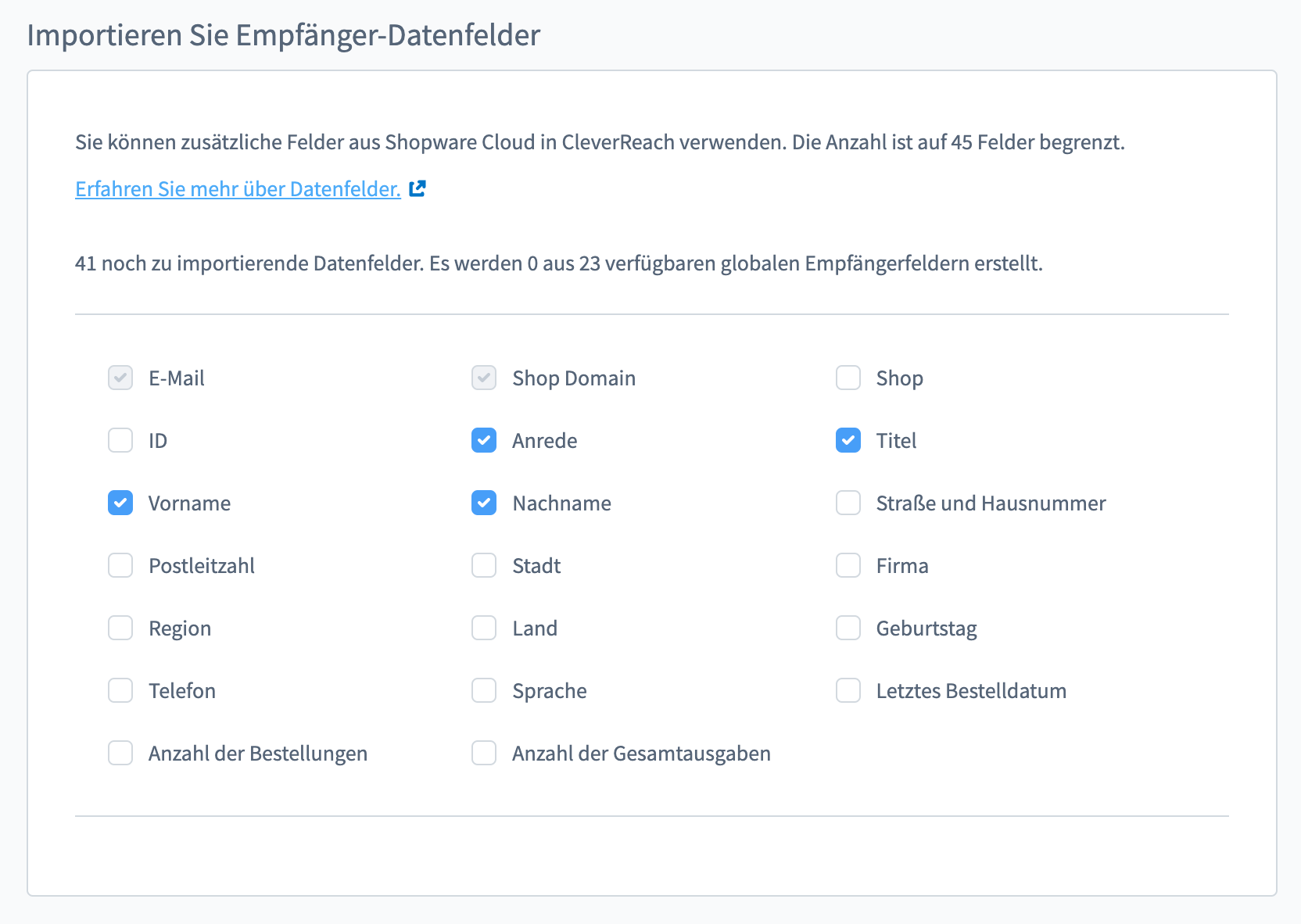Check Anzahl der Bestellungen option
The height and width of the screenshot is (924, 1301).
(x=120, y=753)
